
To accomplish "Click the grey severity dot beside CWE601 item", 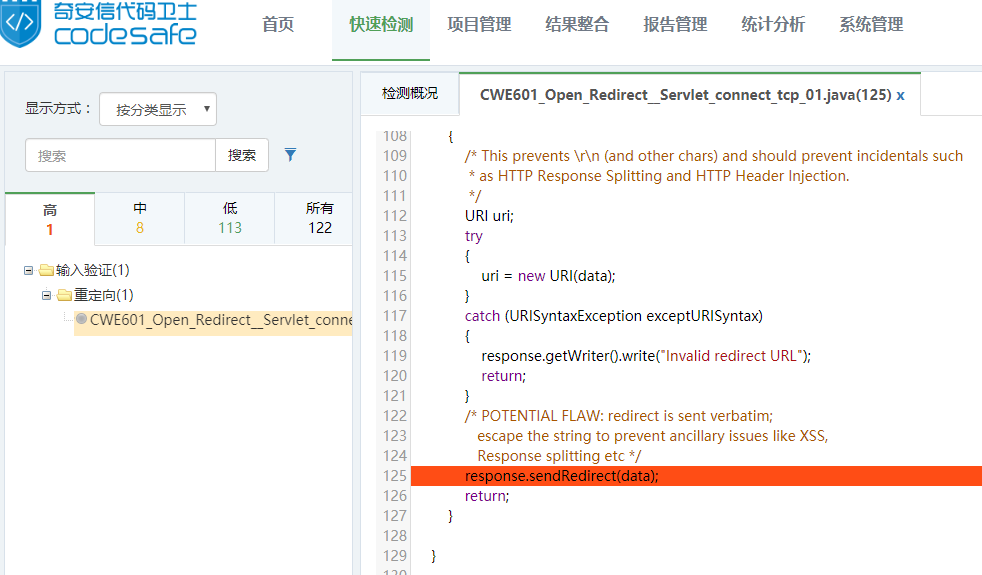I will tap(81, 319).
